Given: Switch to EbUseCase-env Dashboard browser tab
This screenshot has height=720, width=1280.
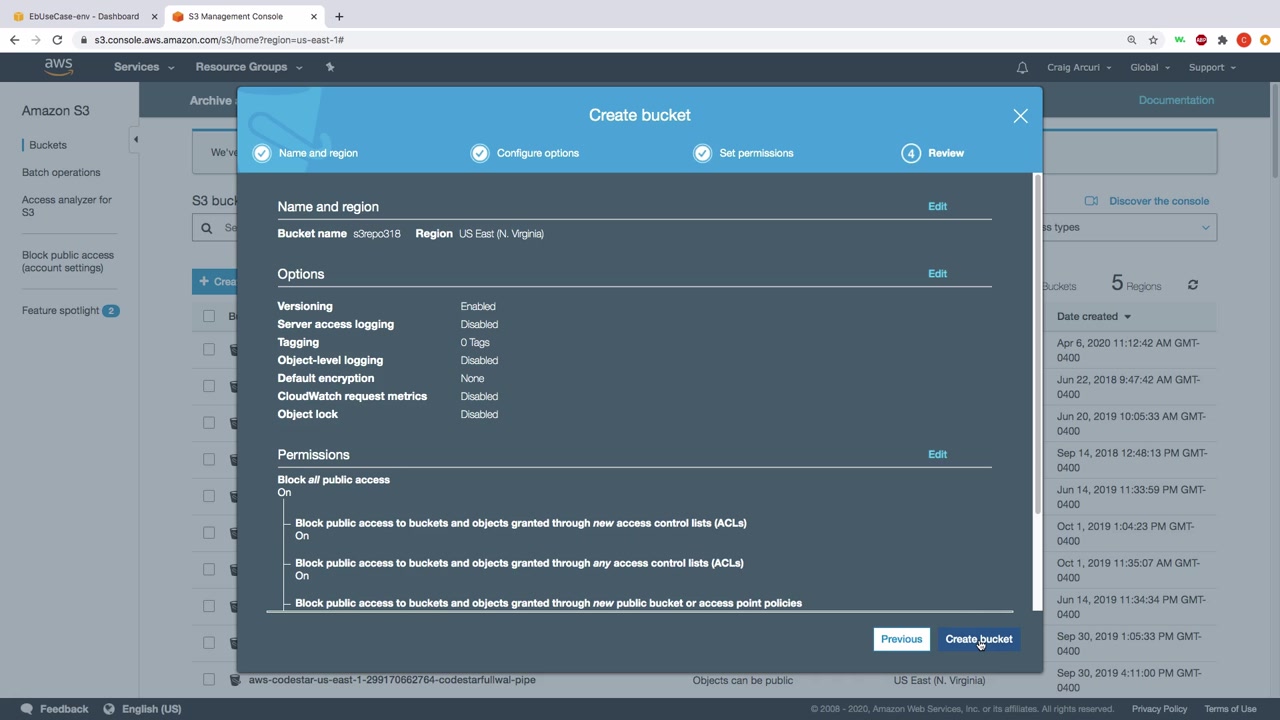Looking at the screenshot, I should click(85, 16).
